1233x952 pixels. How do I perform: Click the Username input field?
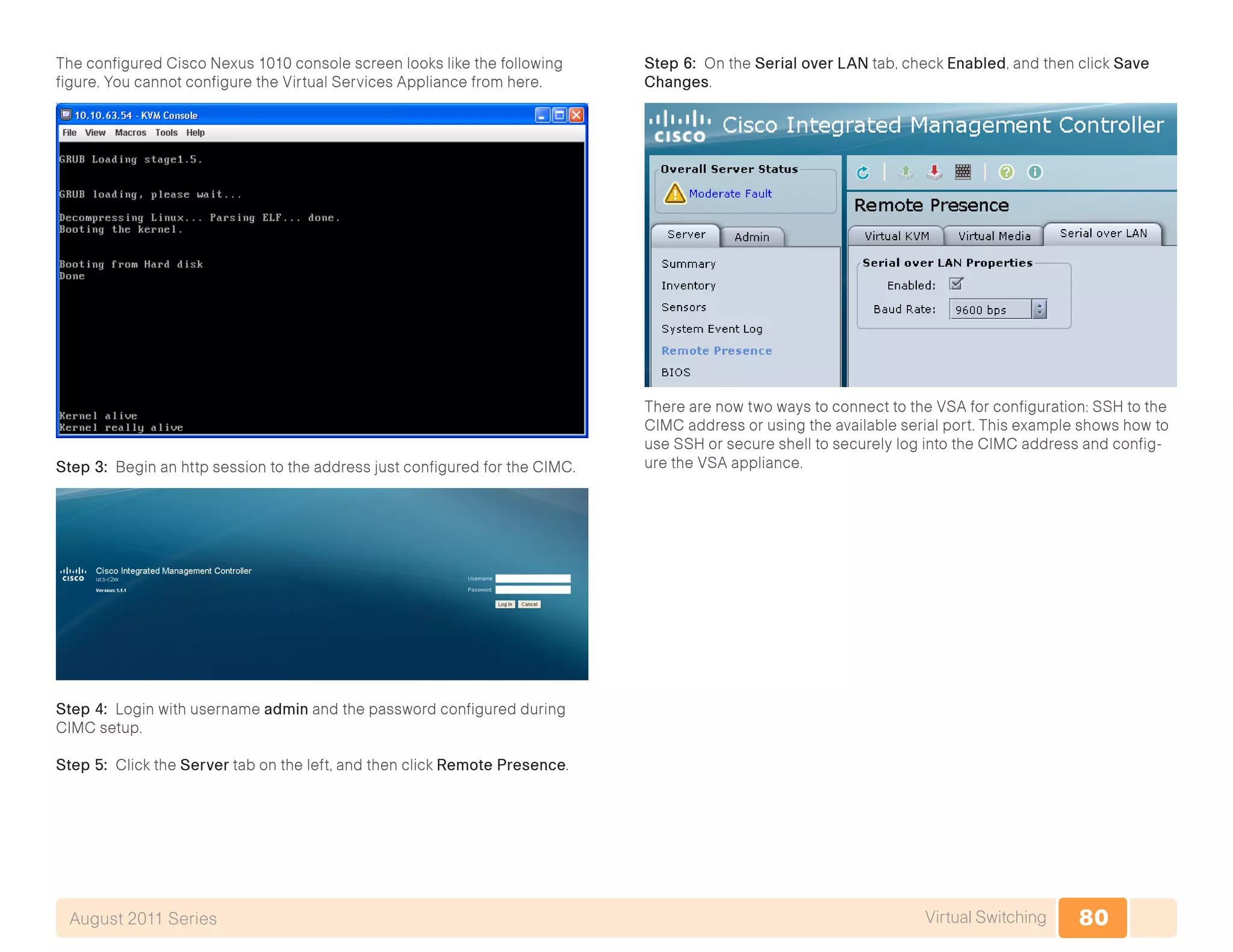[532, 578]
